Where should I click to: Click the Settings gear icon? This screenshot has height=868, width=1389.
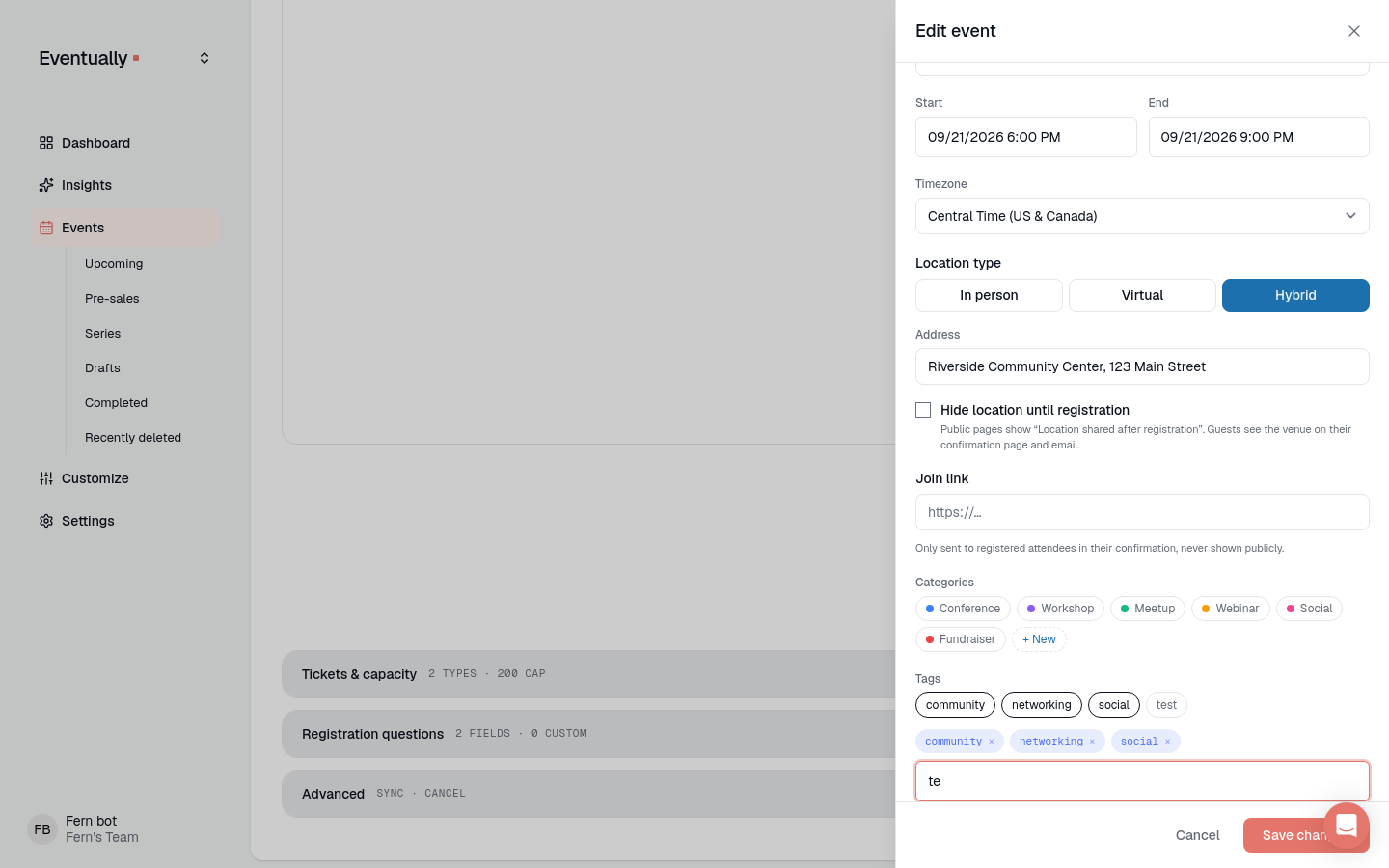click(x=46, y=521)
